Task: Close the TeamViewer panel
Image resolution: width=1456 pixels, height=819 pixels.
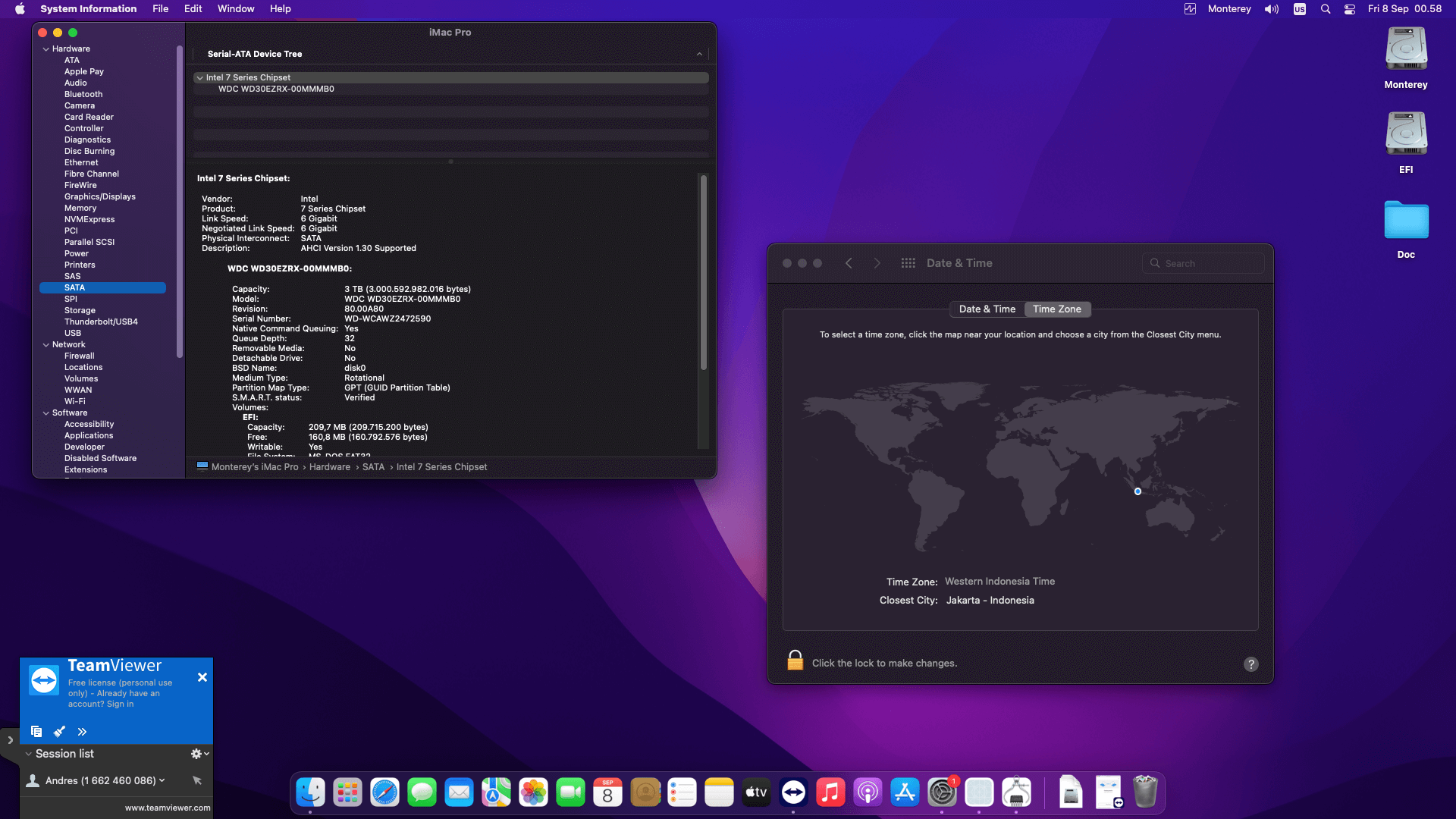Action: click(x=202, y=677)
